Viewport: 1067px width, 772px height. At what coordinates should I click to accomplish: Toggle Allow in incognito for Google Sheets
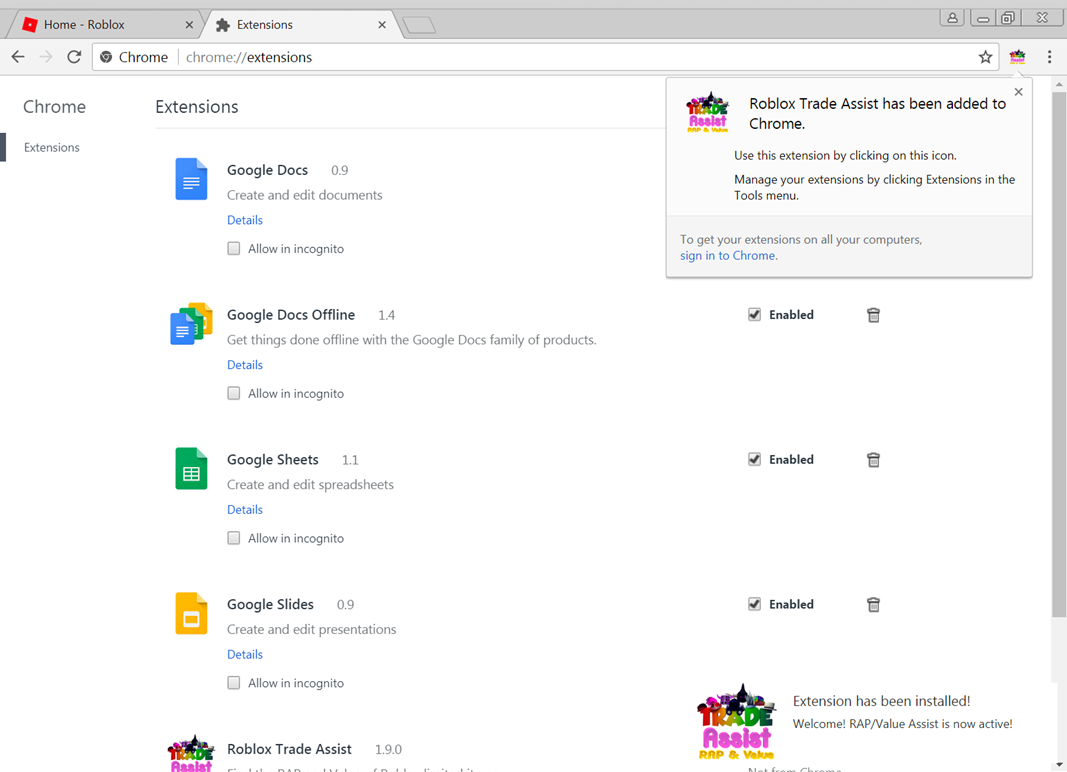[x=233, y=538]
